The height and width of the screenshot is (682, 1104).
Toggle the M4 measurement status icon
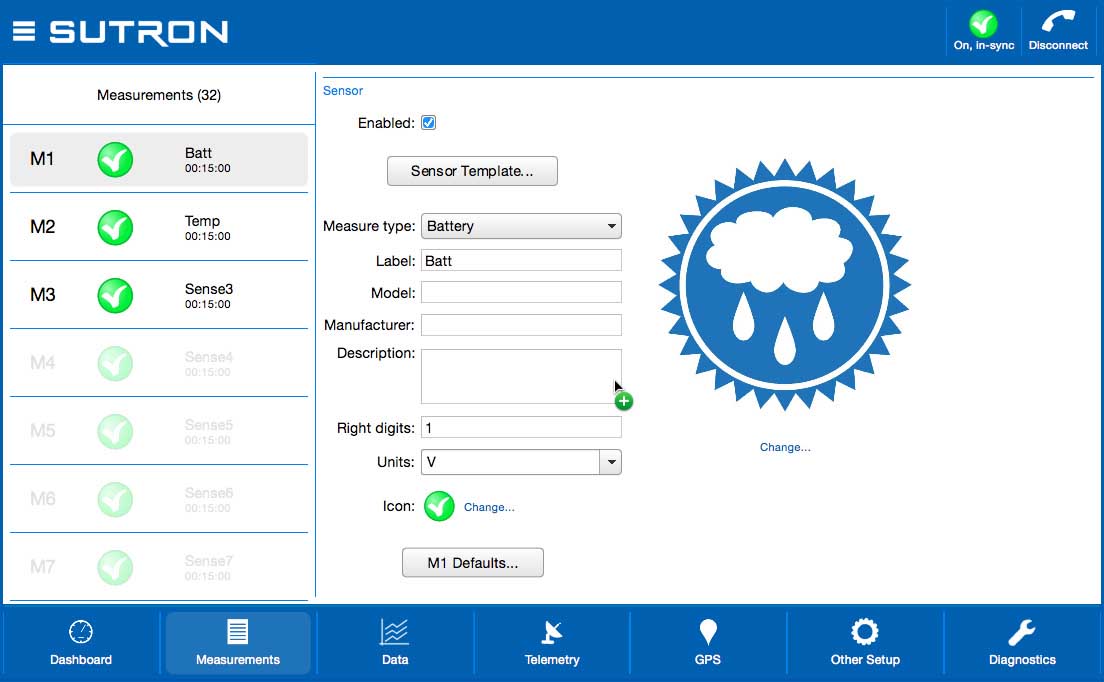114,363
